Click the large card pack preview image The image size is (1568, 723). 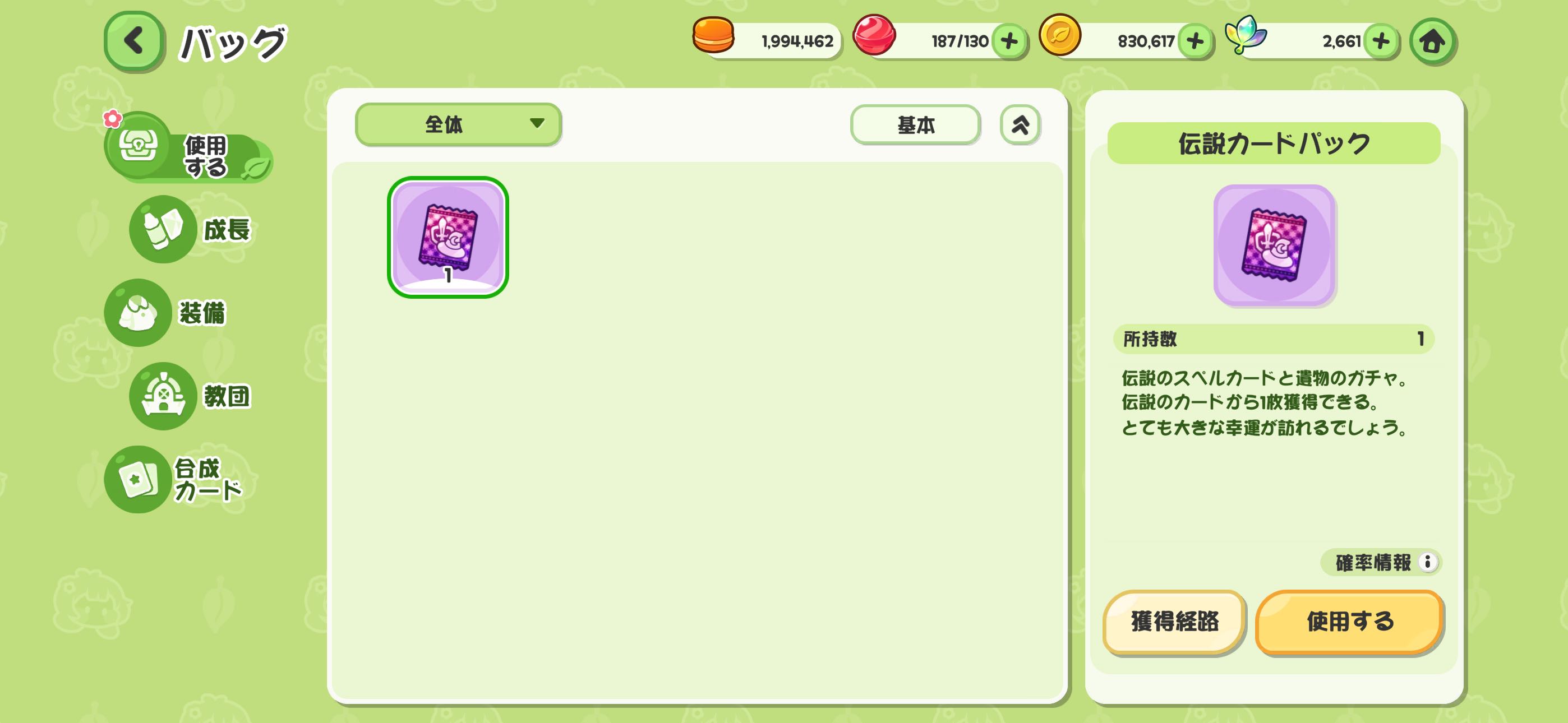[x=1274, y=245]
